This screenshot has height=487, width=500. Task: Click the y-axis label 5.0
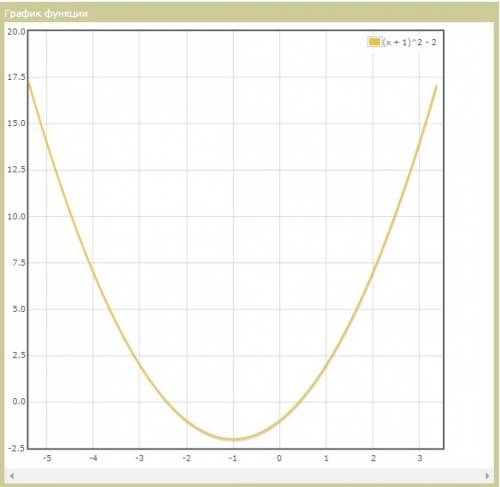19,309
